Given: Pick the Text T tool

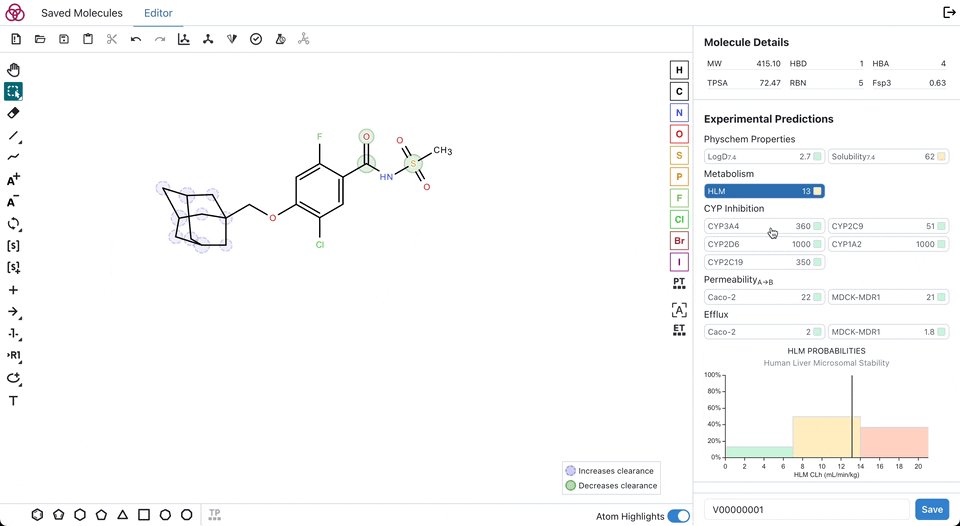Looking at the screenshot, I should coord(13,400).
